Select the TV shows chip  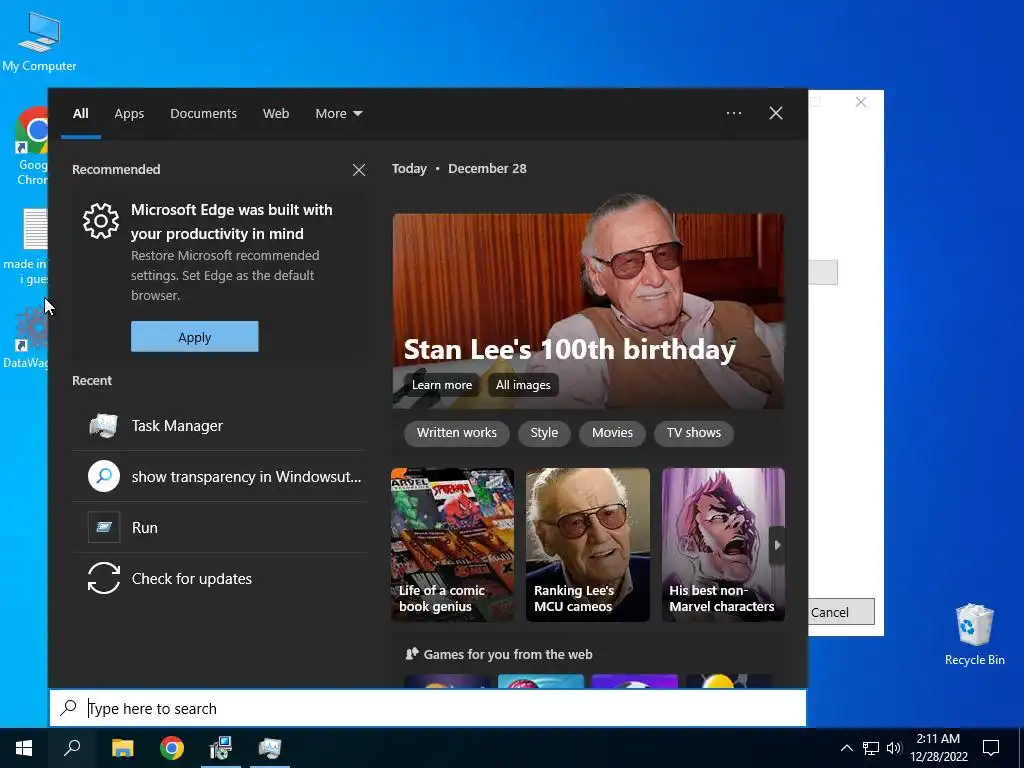[694, 433]
